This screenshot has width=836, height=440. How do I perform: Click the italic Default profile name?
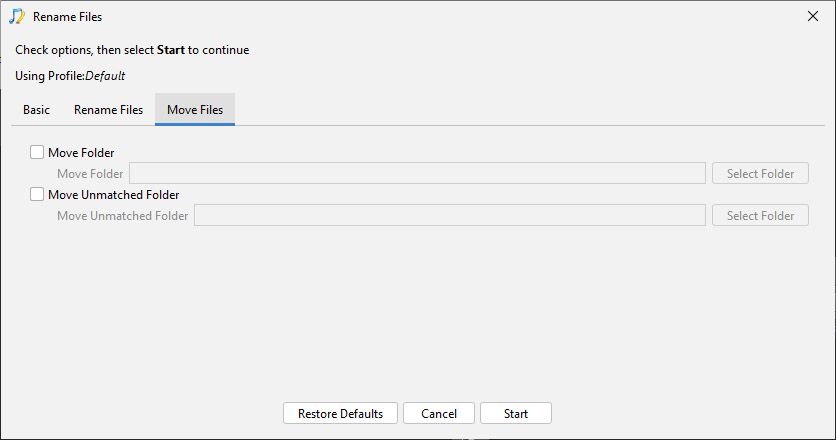(105, 76)
